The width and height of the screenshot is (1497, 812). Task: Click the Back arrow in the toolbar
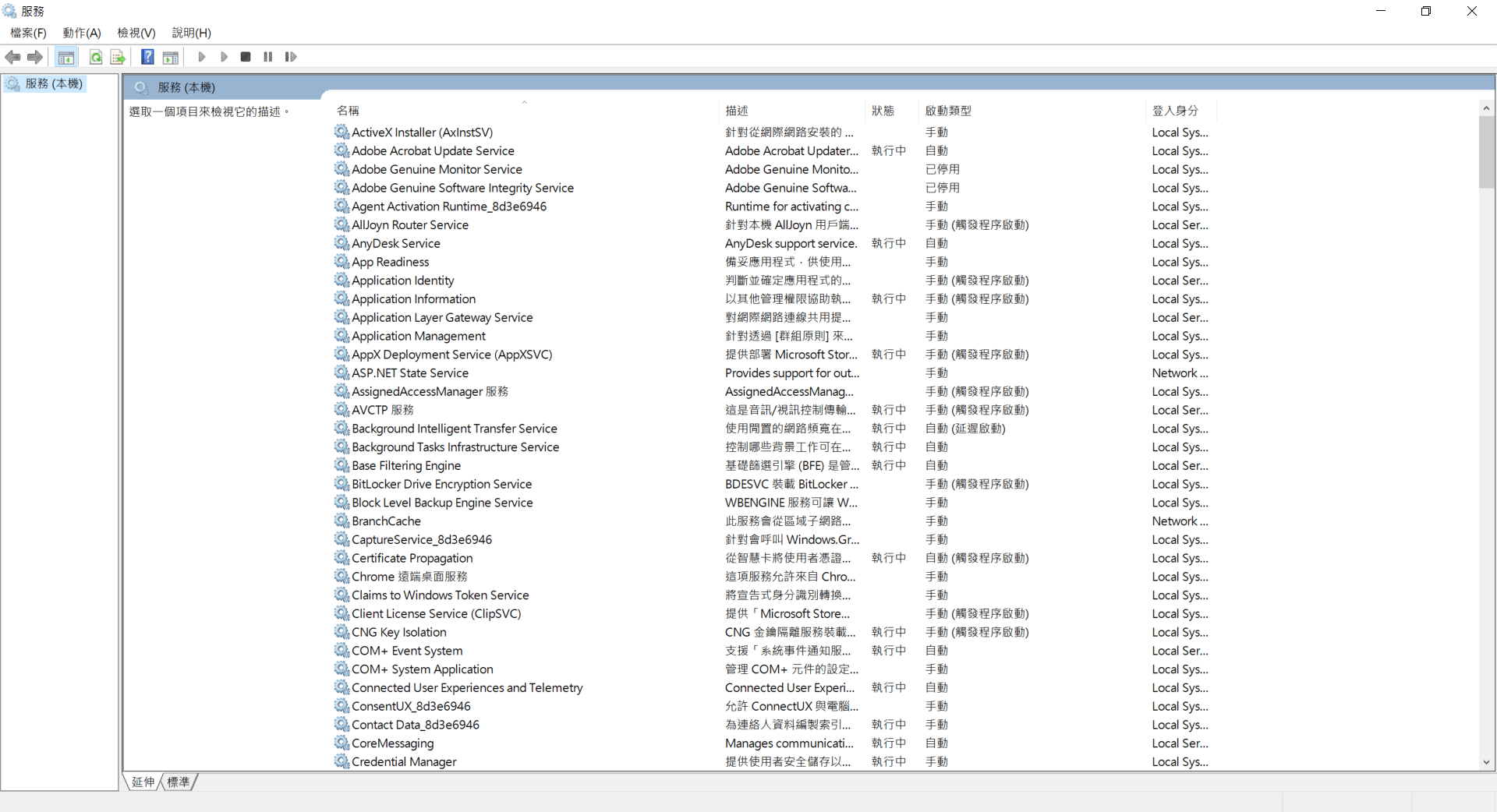coord(12,57)
